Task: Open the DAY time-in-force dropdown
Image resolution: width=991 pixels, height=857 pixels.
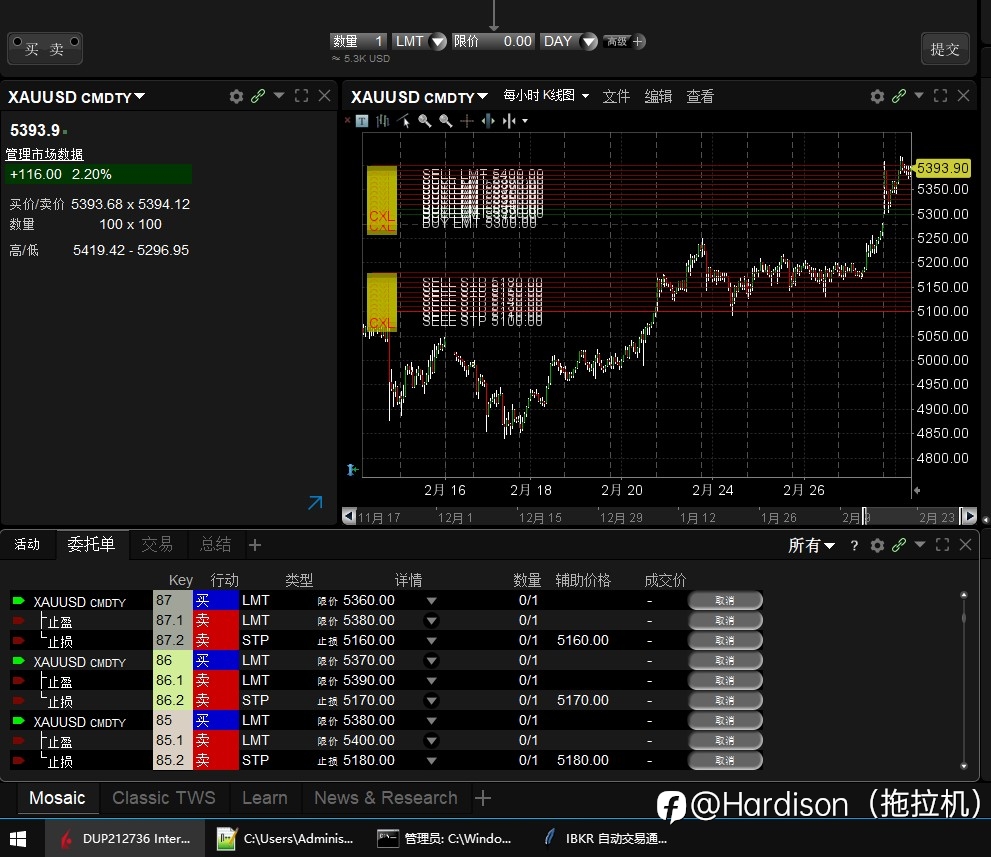Action: (568, 41)
